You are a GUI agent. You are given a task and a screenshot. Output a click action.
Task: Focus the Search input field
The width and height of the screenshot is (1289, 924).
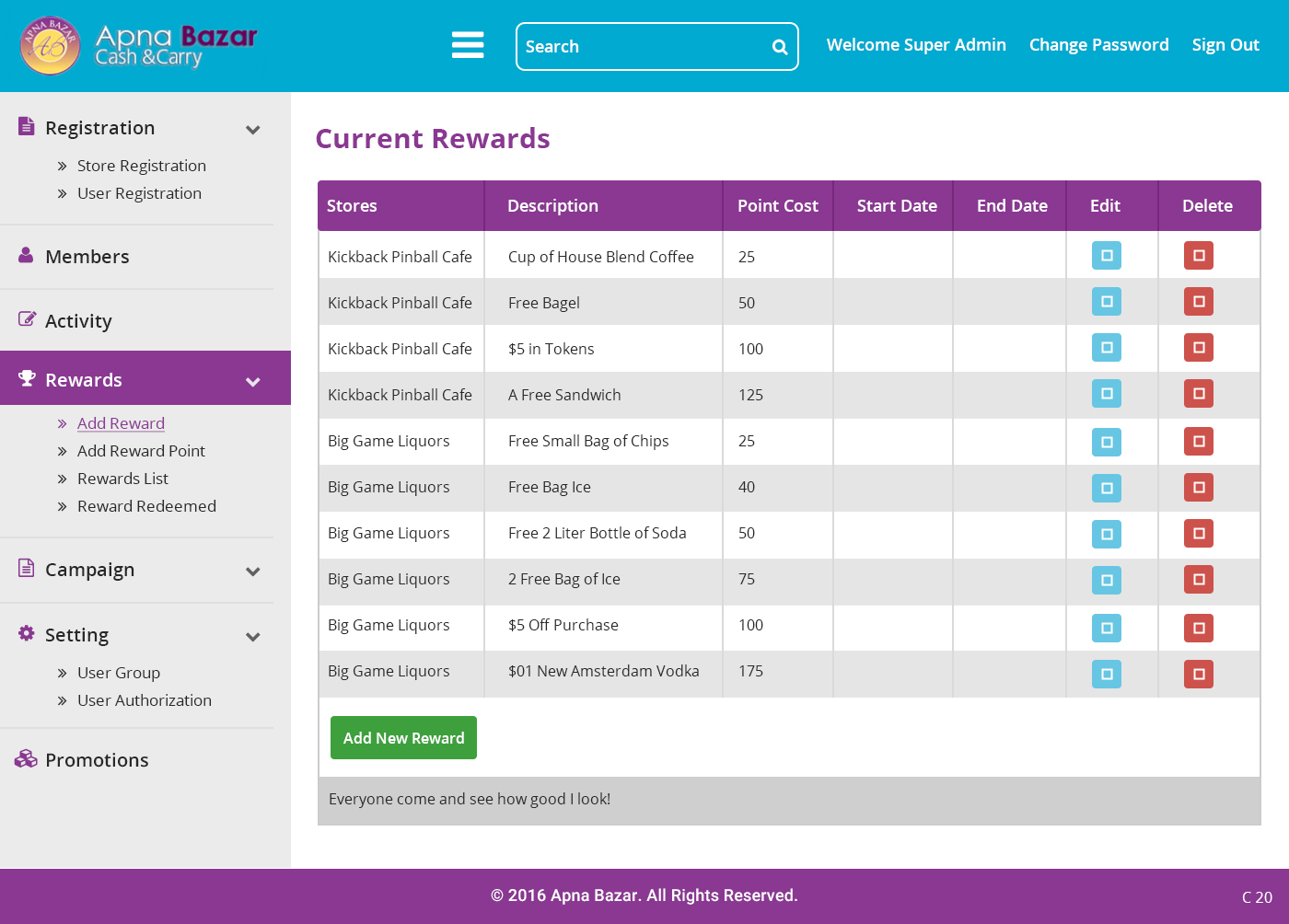644,47
